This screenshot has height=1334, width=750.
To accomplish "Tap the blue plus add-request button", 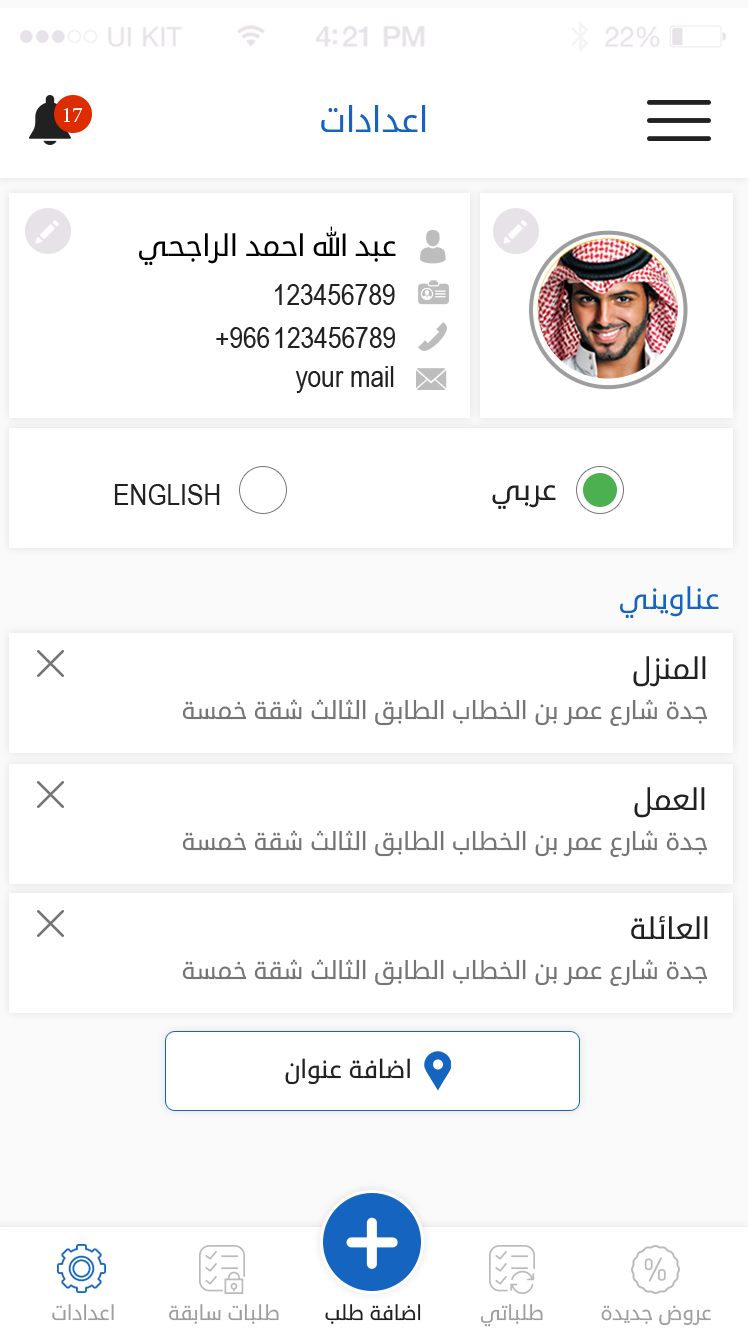I will point(372,1243).
